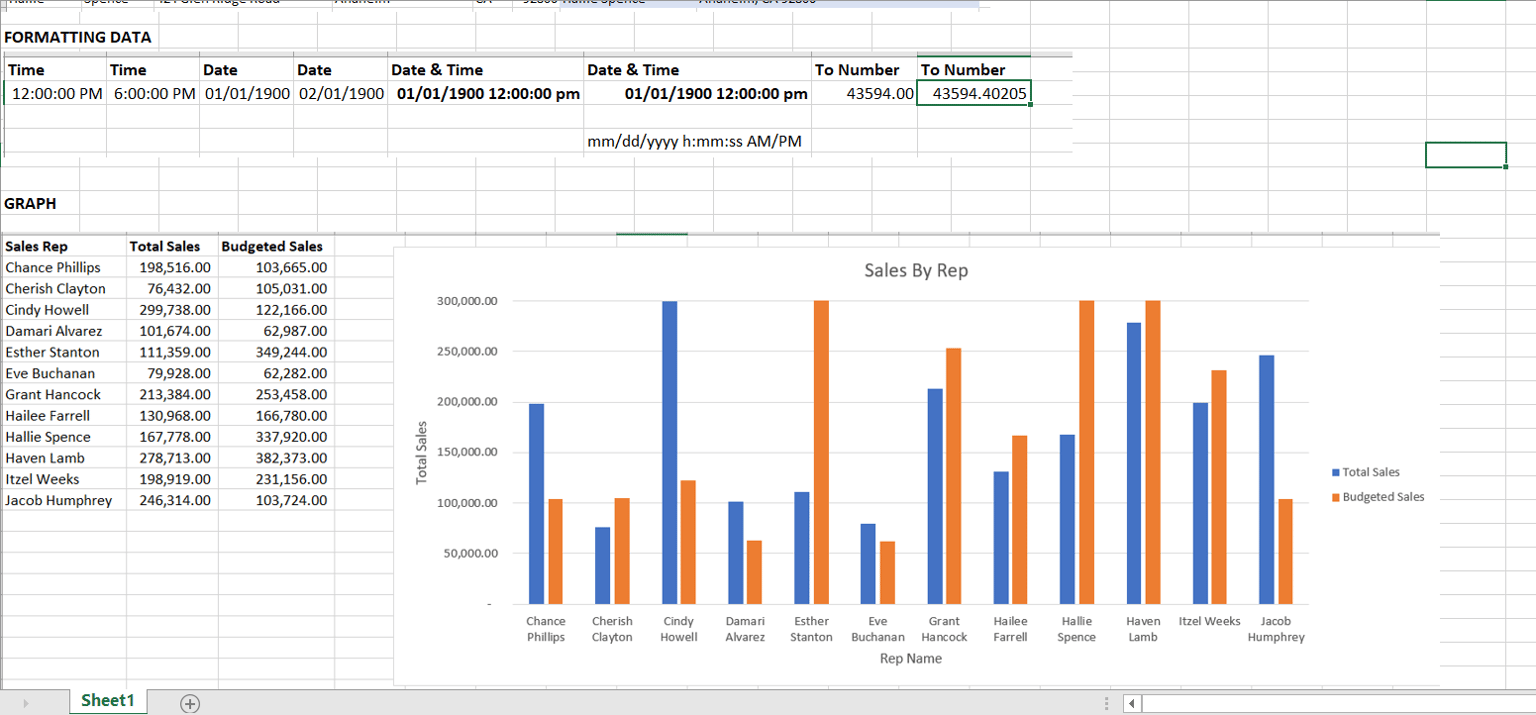Add a new sheet with the plus icon
1536x715 pixels.
[x=190, y=704]
